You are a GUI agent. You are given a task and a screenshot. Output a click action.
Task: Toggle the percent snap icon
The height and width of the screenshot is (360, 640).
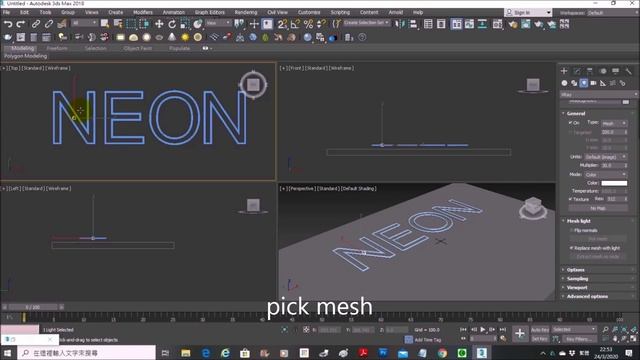coord(308,24)
